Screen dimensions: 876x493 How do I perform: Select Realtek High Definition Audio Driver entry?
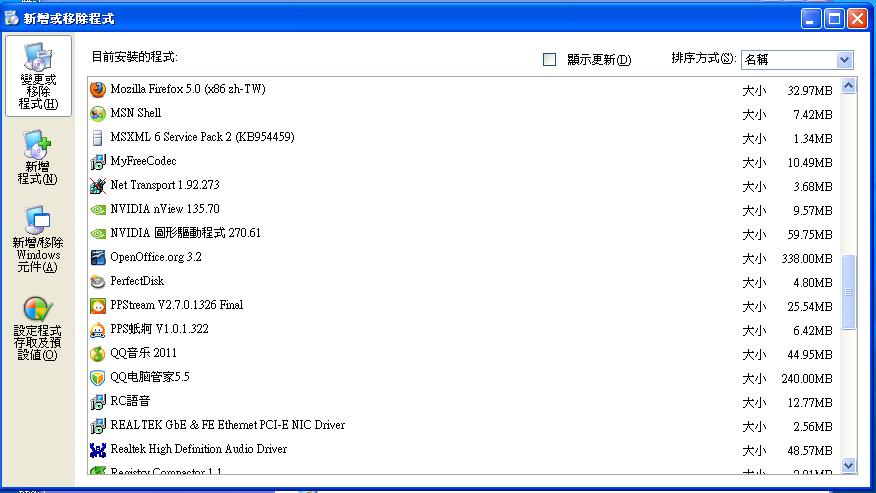click(464, 450)
